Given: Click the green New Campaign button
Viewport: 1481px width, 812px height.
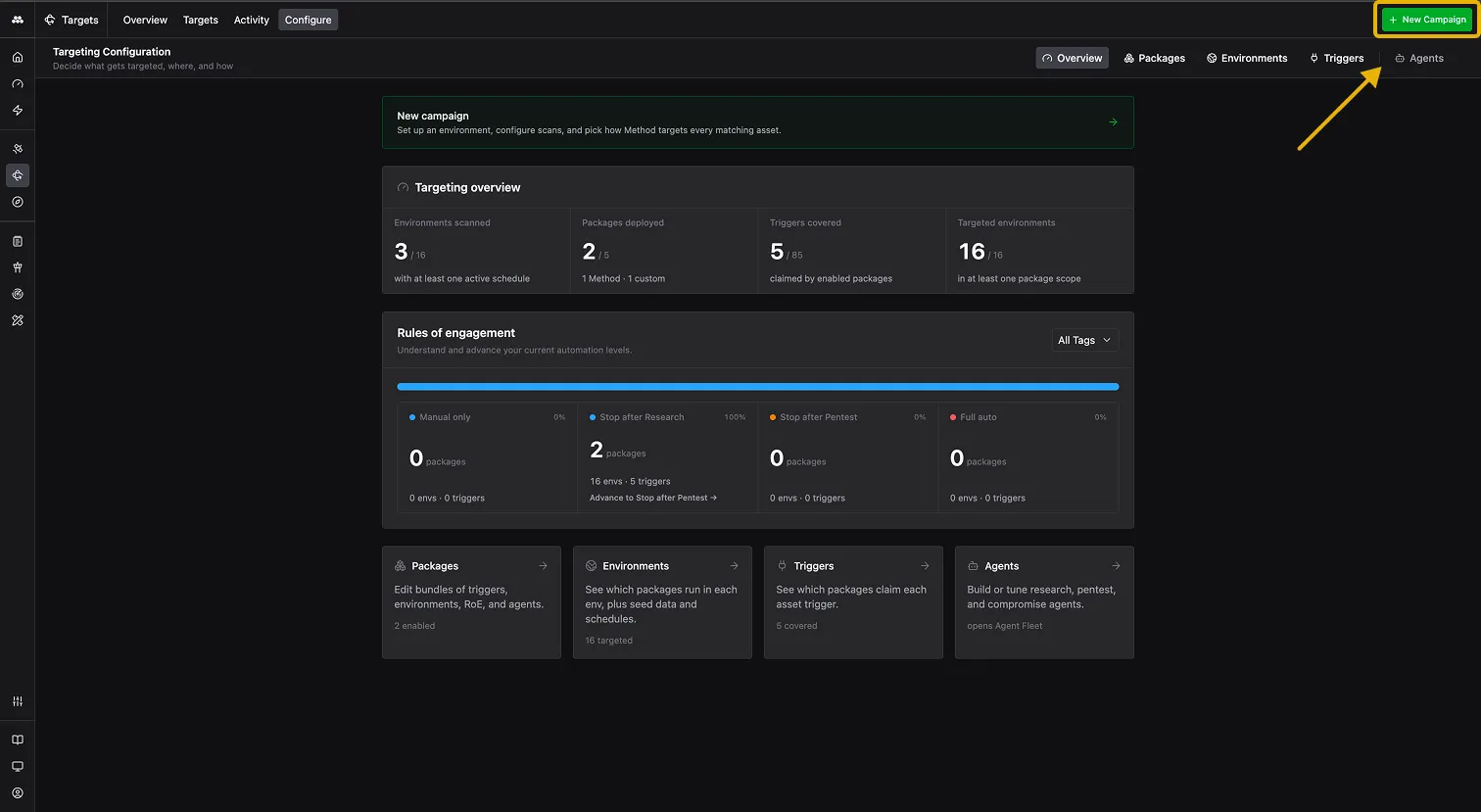Looking at the screenshot, I should pyautogui.click(x=1427, y=20).
